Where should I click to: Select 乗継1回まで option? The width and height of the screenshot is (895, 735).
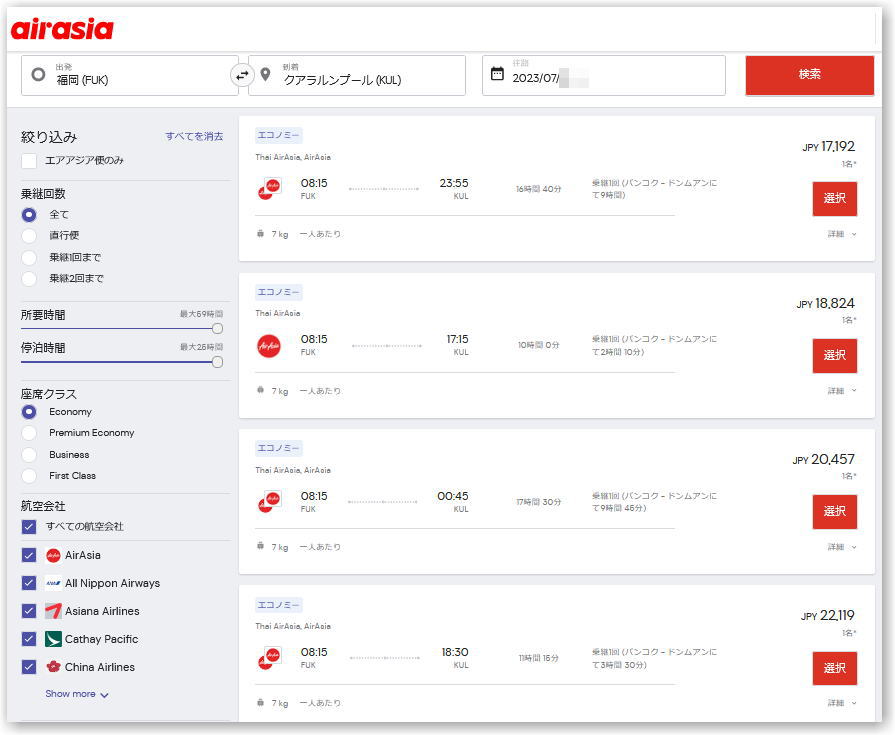pos(29,257)
